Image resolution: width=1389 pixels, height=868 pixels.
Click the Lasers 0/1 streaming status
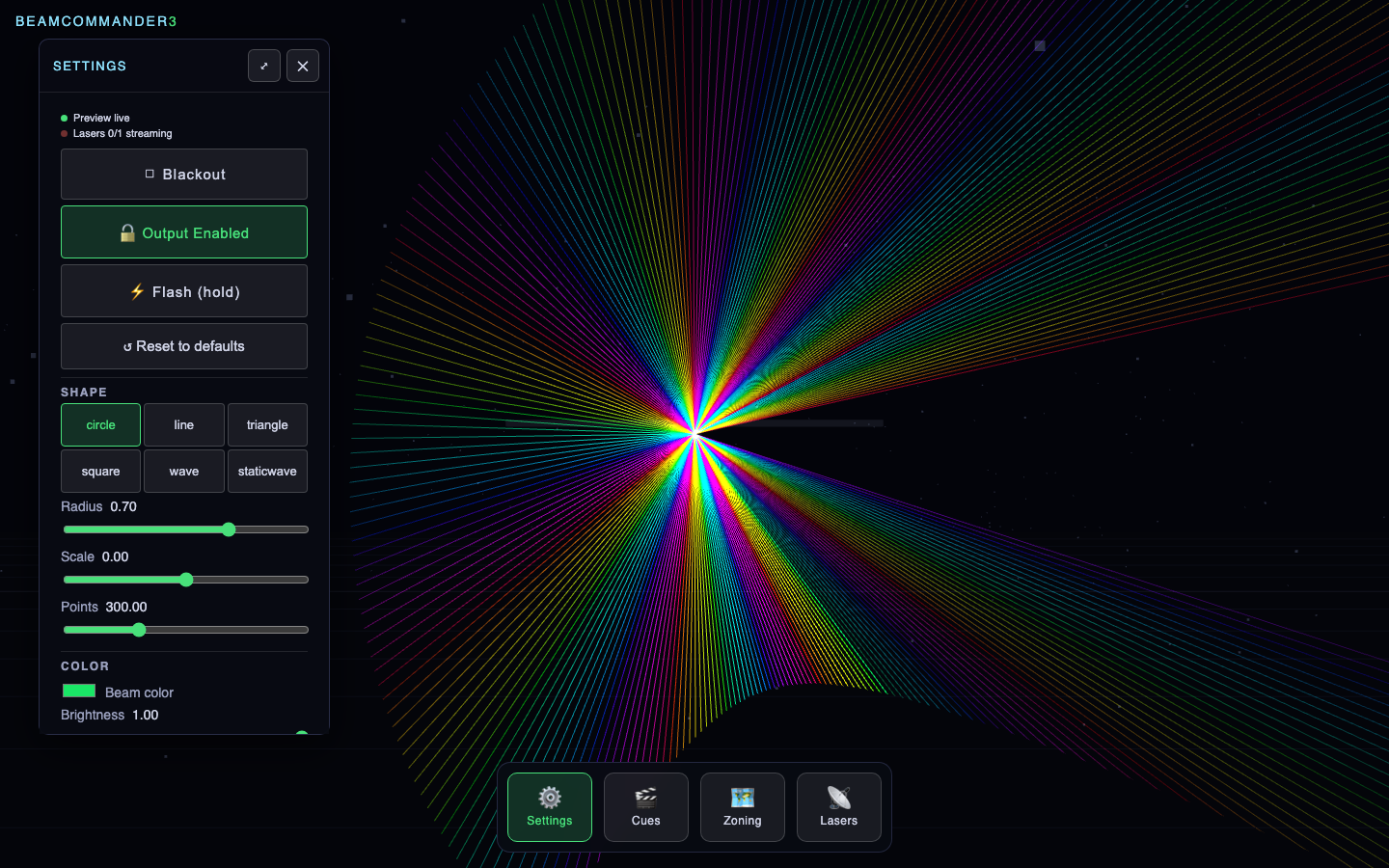click(x=123, y=133)
